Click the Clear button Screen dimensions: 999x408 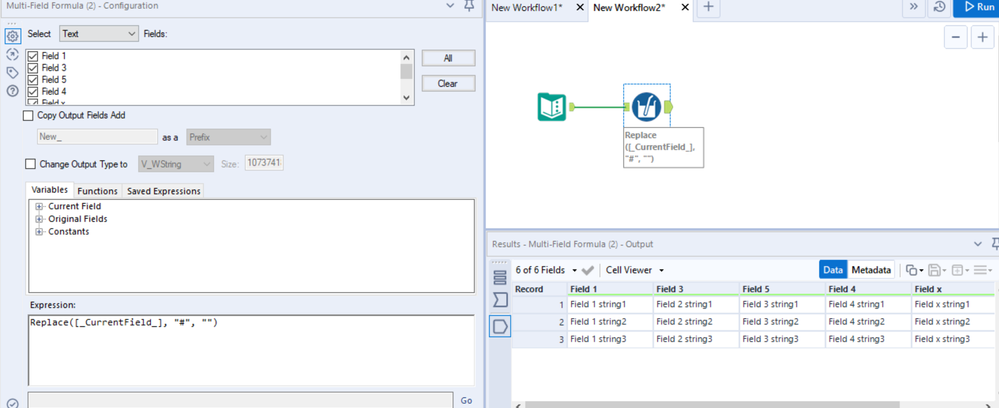point(448,84)
